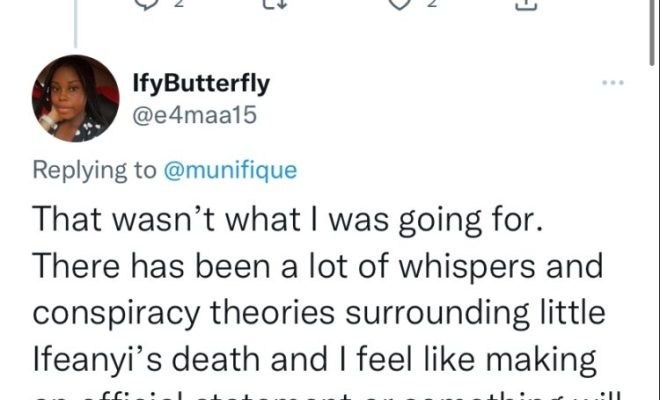
Task: Open IfyButterfly's profile picture
Action: 76,99
